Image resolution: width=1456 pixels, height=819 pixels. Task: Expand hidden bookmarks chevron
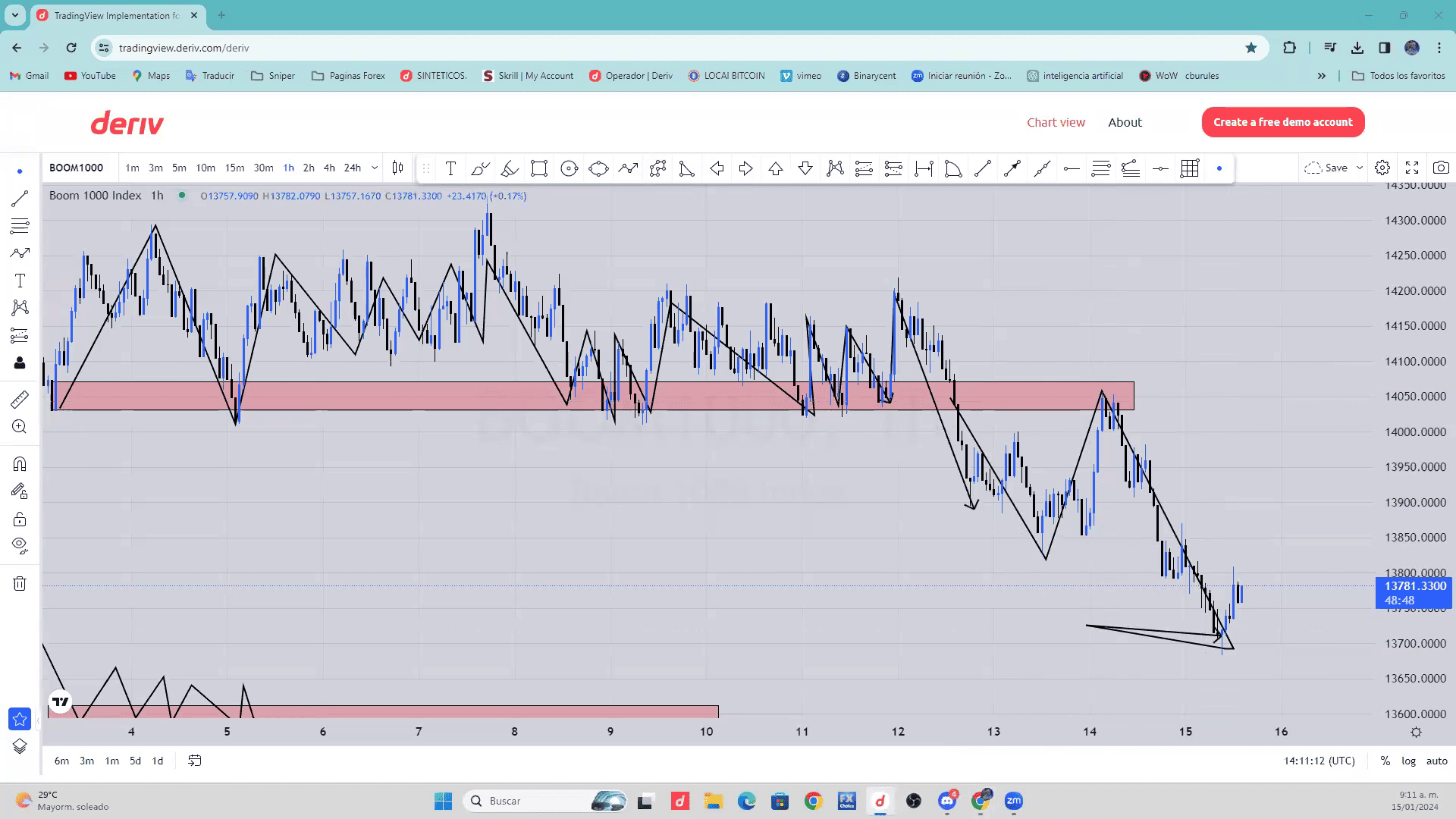point(1322,76)
